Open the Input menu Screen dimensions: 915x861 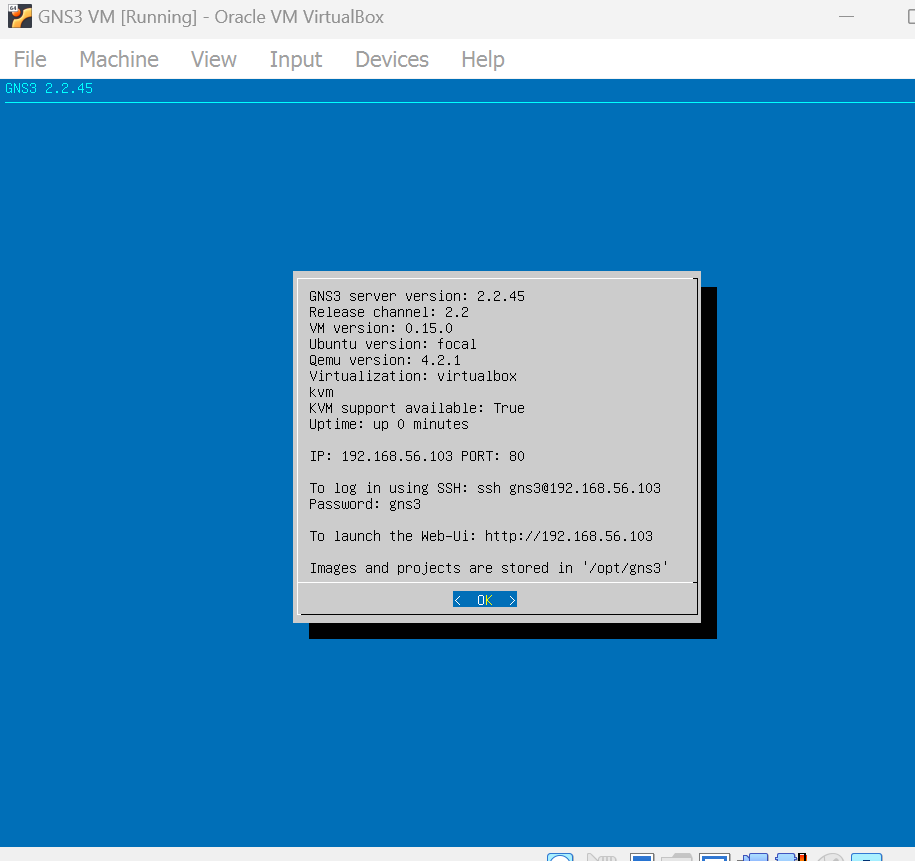295,60
